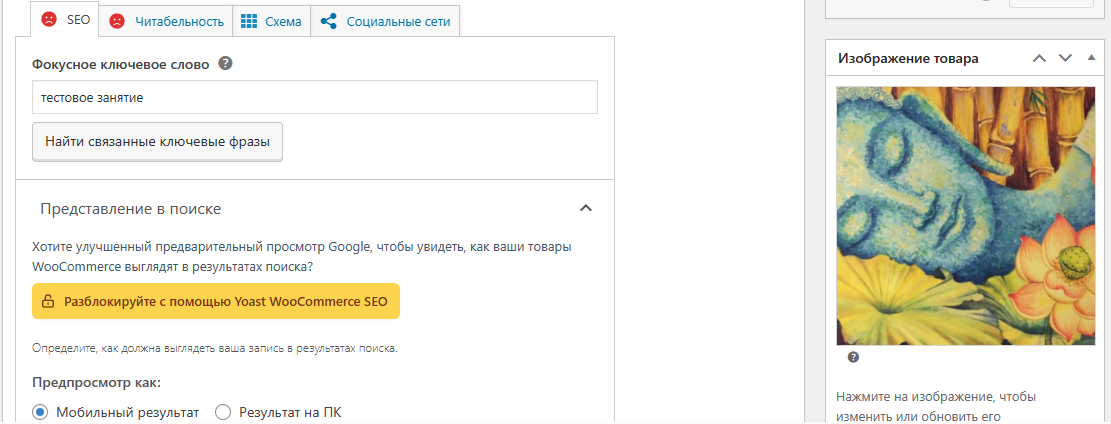Click the Изображение товара panel title

coord(908,59)
